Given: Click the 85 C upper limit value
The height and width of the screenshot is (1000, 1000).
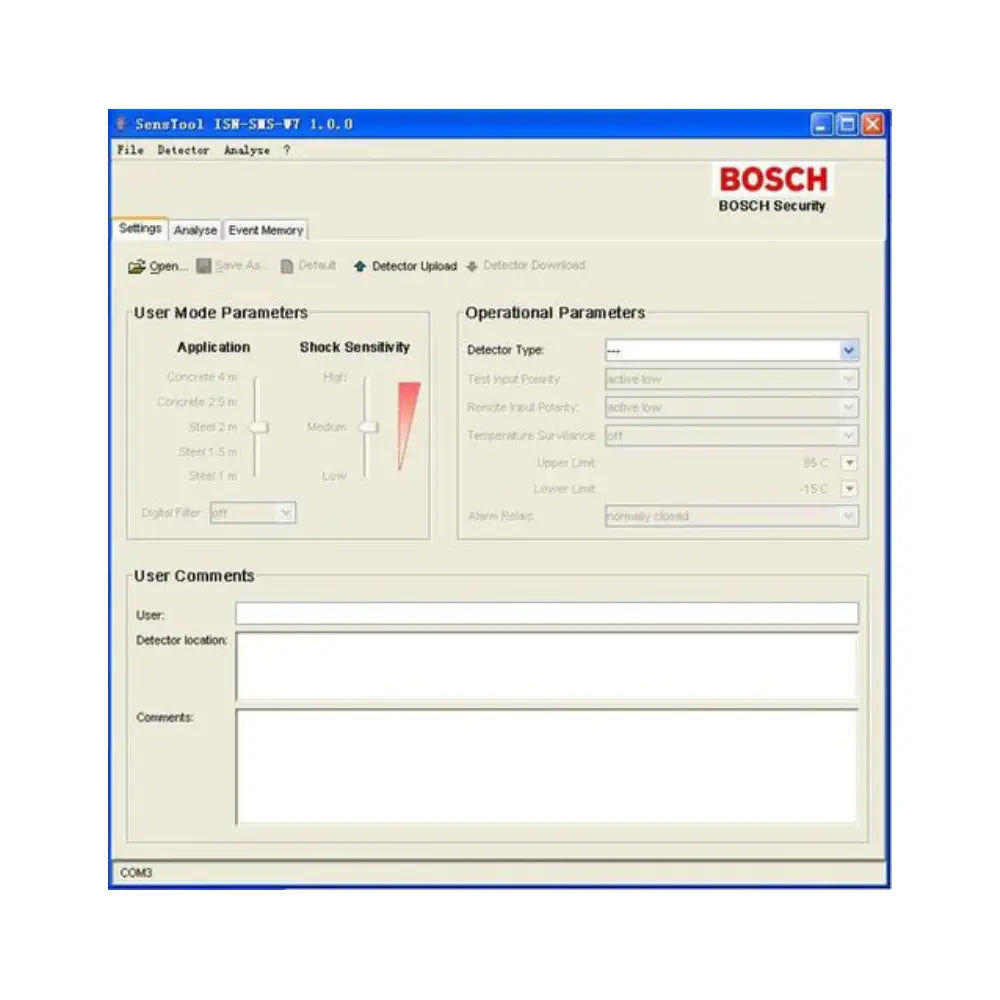Looking at the screenshot, I should point(815,462).
